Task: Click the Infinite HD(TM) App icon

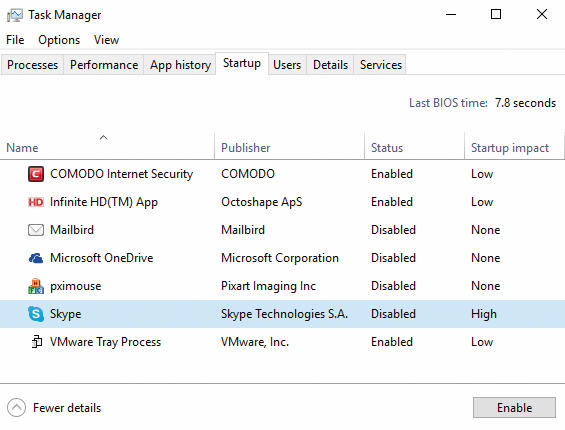Action: click(x=36, y=202)
